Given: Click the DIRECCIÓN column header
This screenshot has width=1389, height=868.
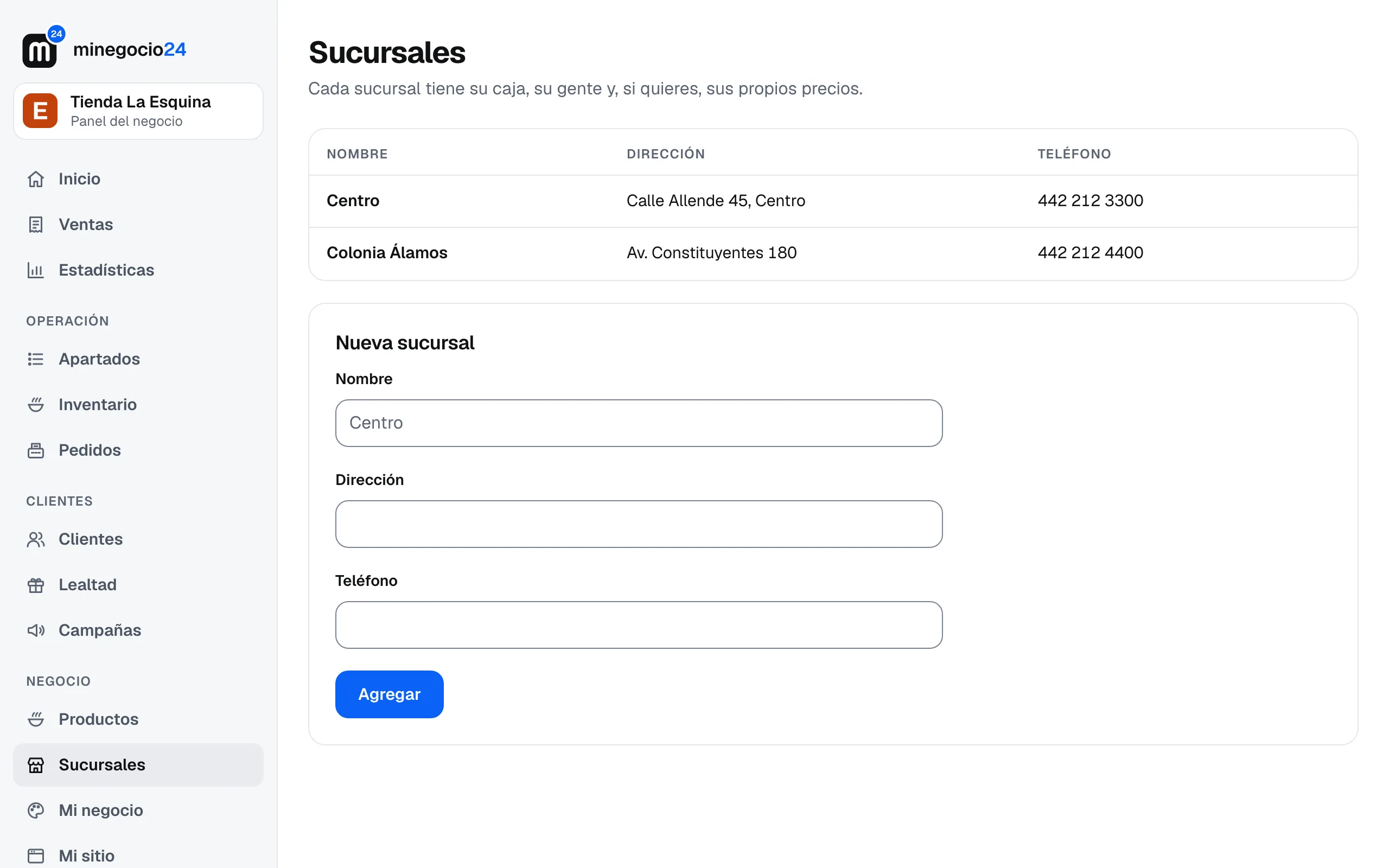Looking at the screenshot, I should (x=666, y=154).
